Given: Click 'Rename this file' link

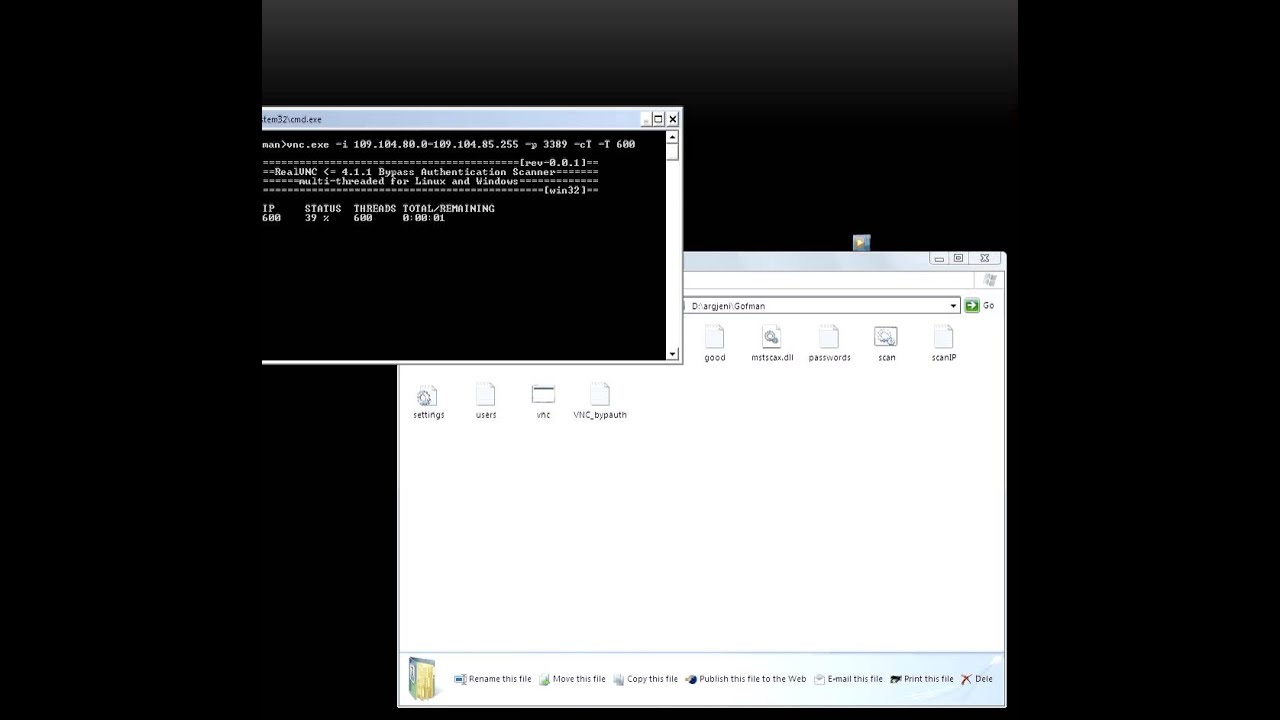Looking at the screenshot, I should [x=493, y=679].
